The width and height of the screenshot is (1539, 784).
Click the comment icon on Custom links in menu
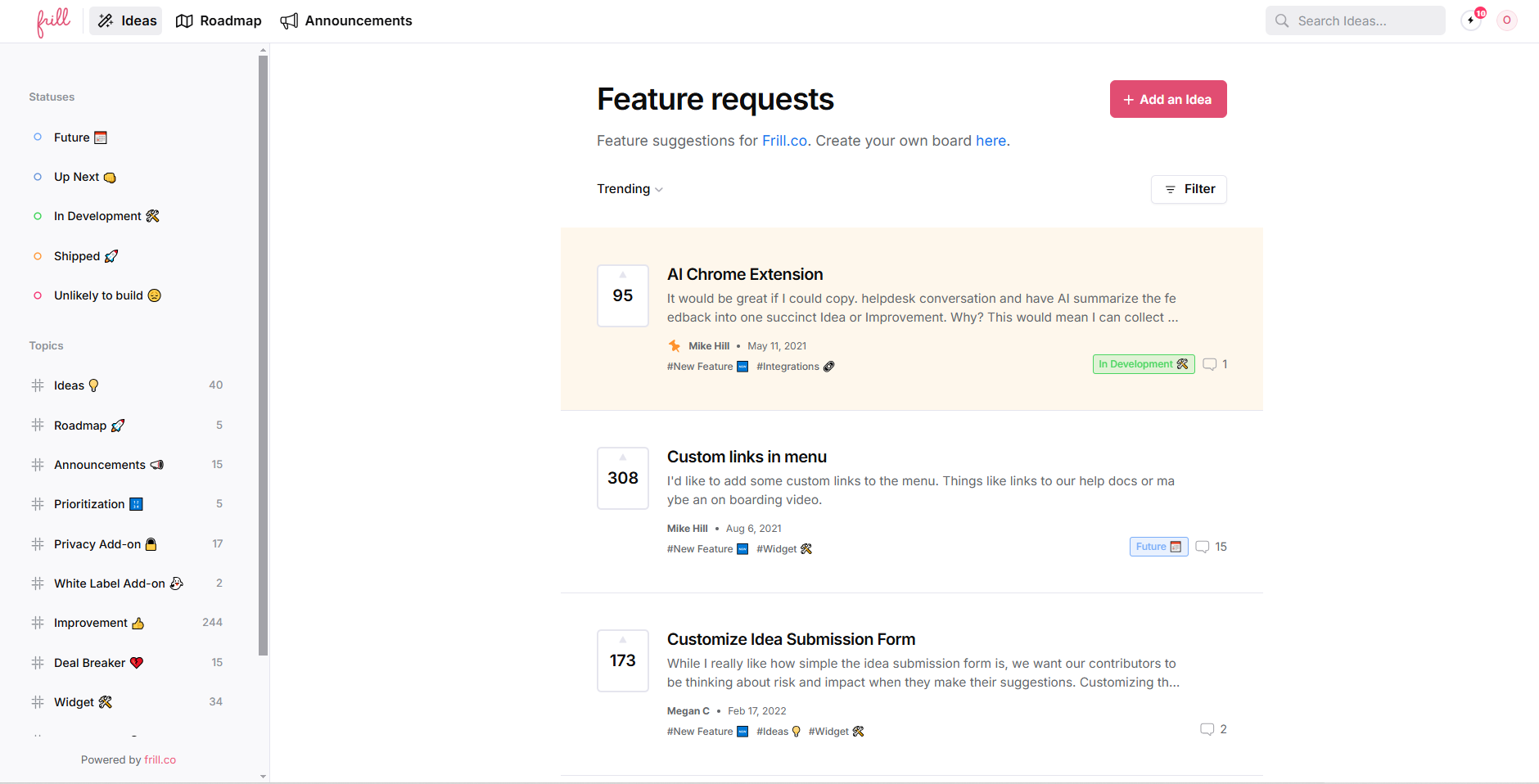click(x=1202, y=547)
